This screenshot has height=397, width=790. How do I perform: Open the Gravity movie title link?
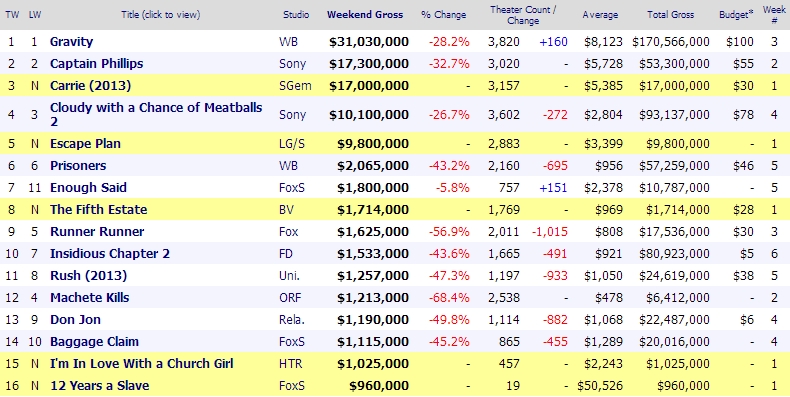(x=71, y=42)
